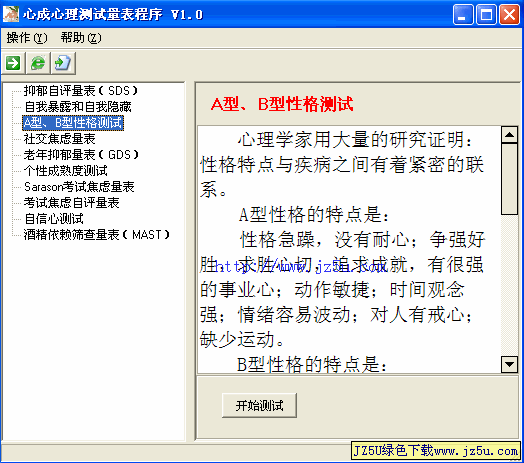Open the 操作(Y) menu

[x=27, y=38]
